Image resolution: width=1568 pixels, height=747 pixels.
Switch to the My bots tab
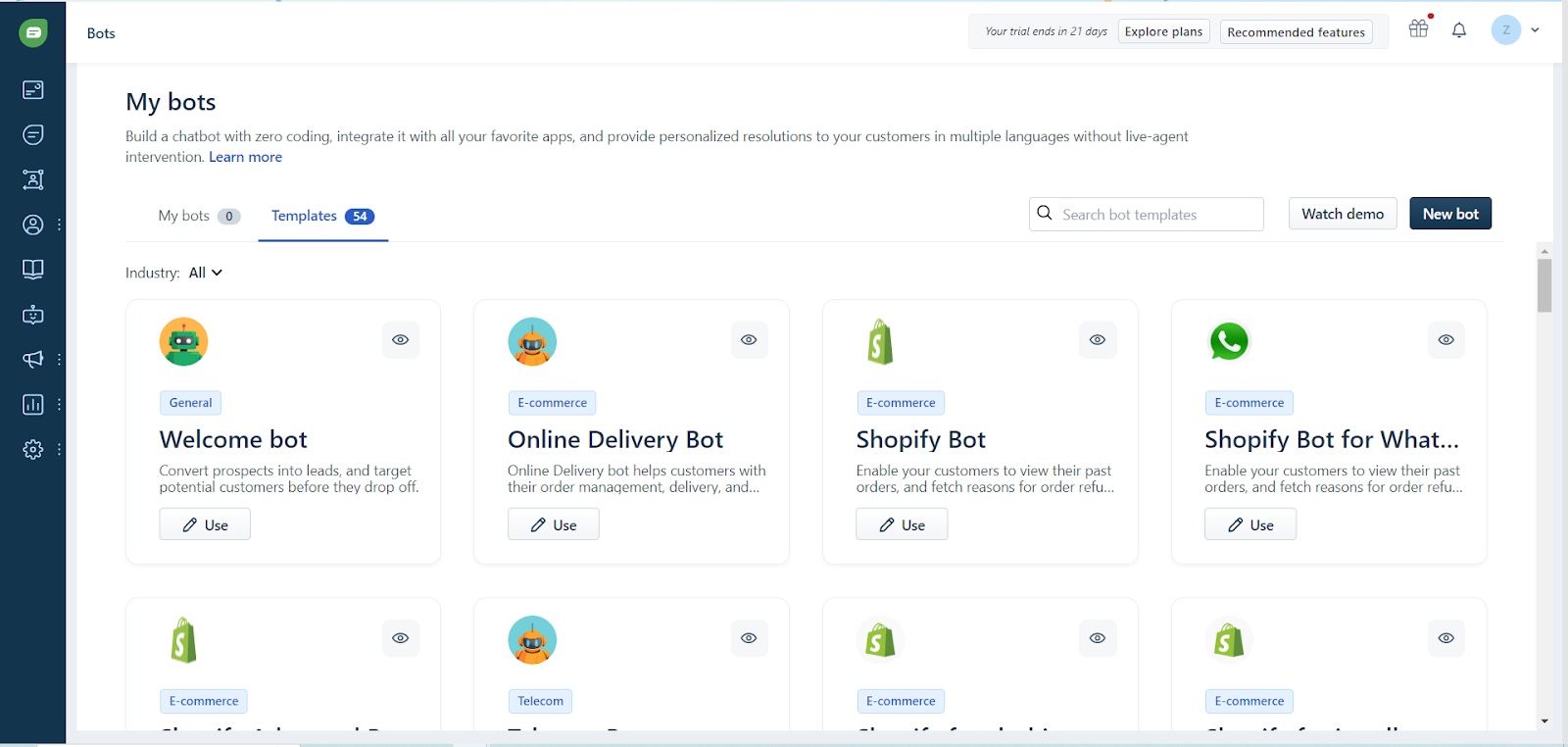point(198,216)
